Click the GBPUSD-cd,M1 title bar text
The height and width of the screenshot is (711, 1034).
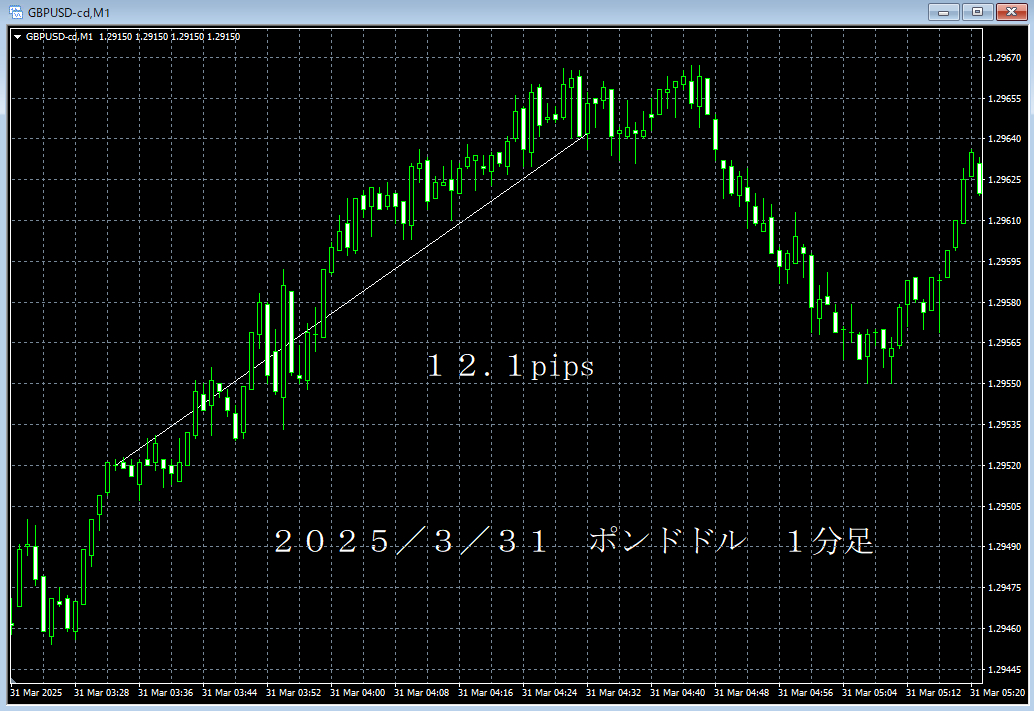[x=69, y=12]
